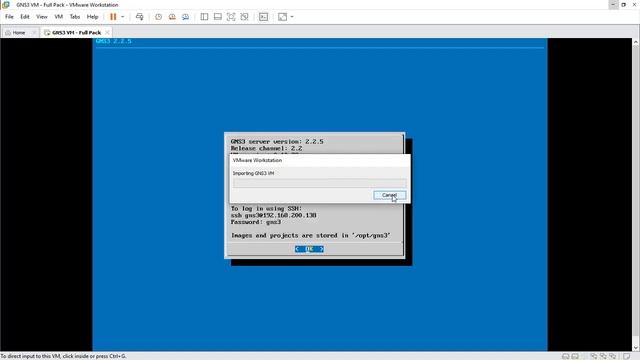Click the VMware Workstation dialog title
The image size is (640, 360).
pos(257,160)
